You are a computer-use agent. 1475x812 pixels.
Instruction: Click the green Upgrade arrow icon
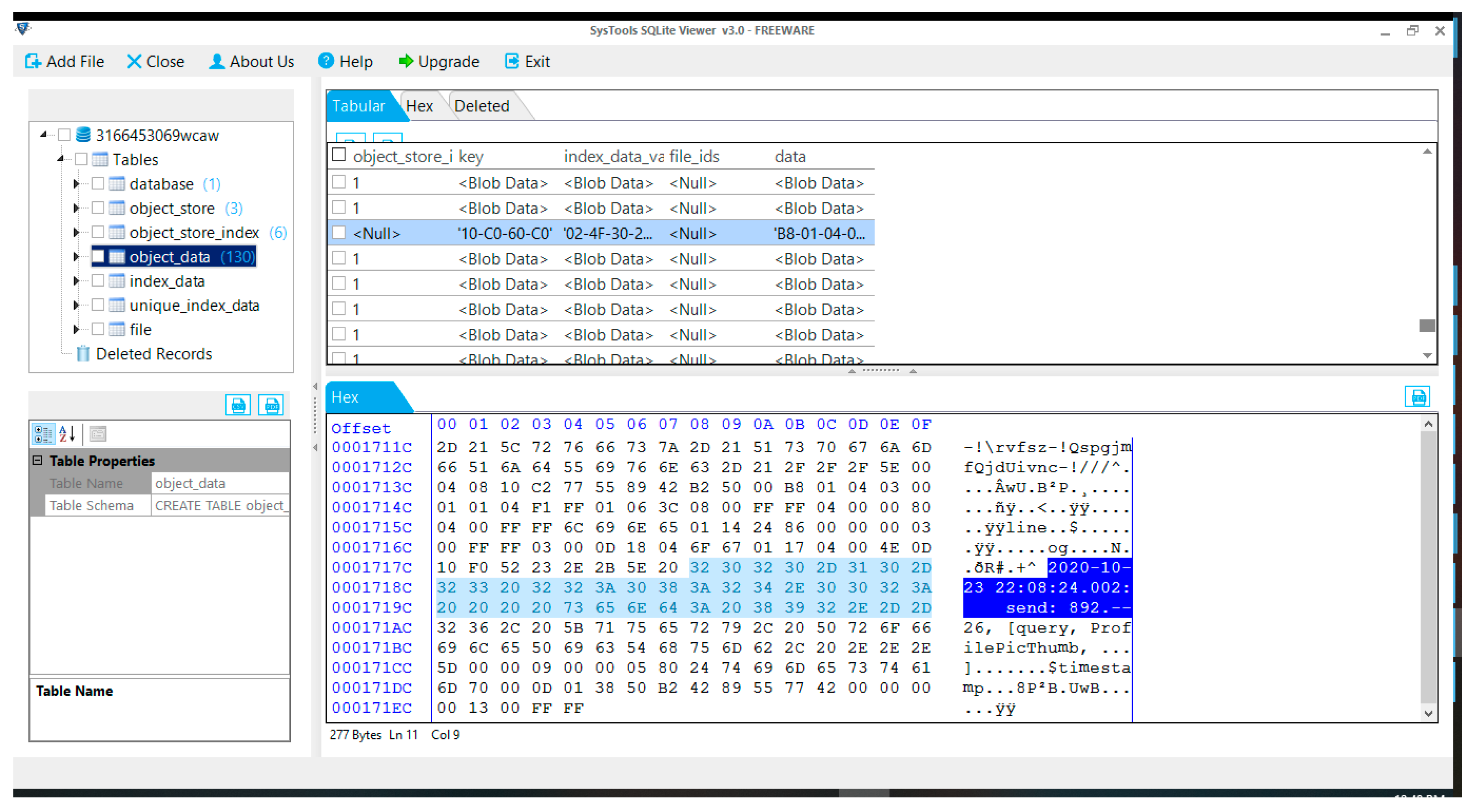coord(406,61)
